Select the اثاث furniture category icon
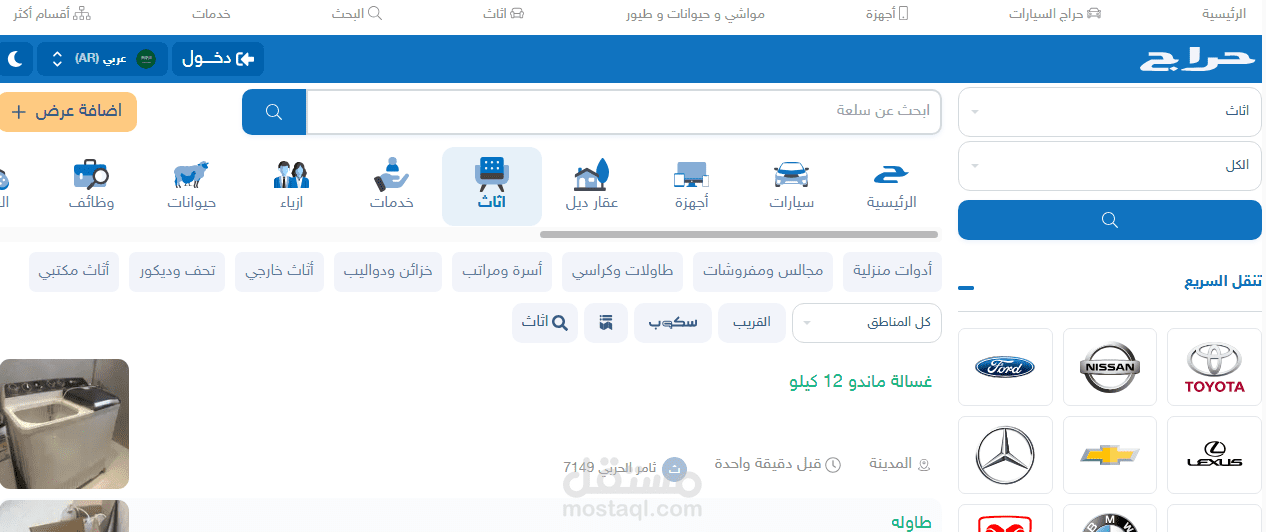 click(x=492, y=186)
